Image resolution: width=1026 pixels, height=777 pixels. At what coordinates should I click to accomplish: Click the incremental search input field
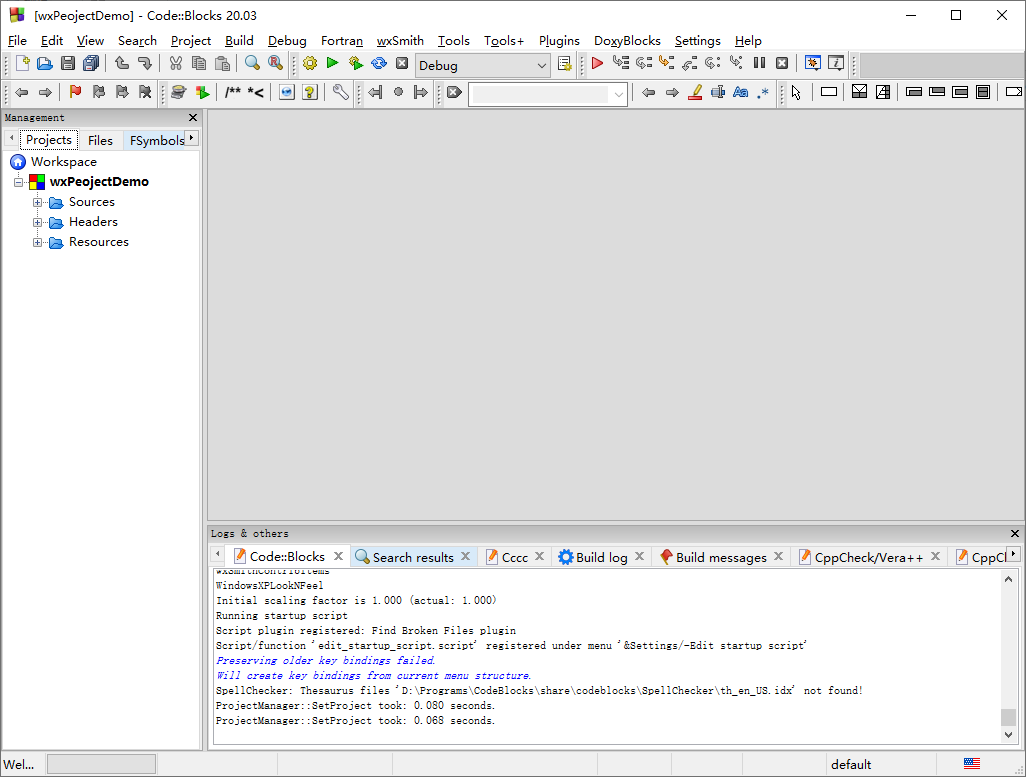tap(540, 94)
